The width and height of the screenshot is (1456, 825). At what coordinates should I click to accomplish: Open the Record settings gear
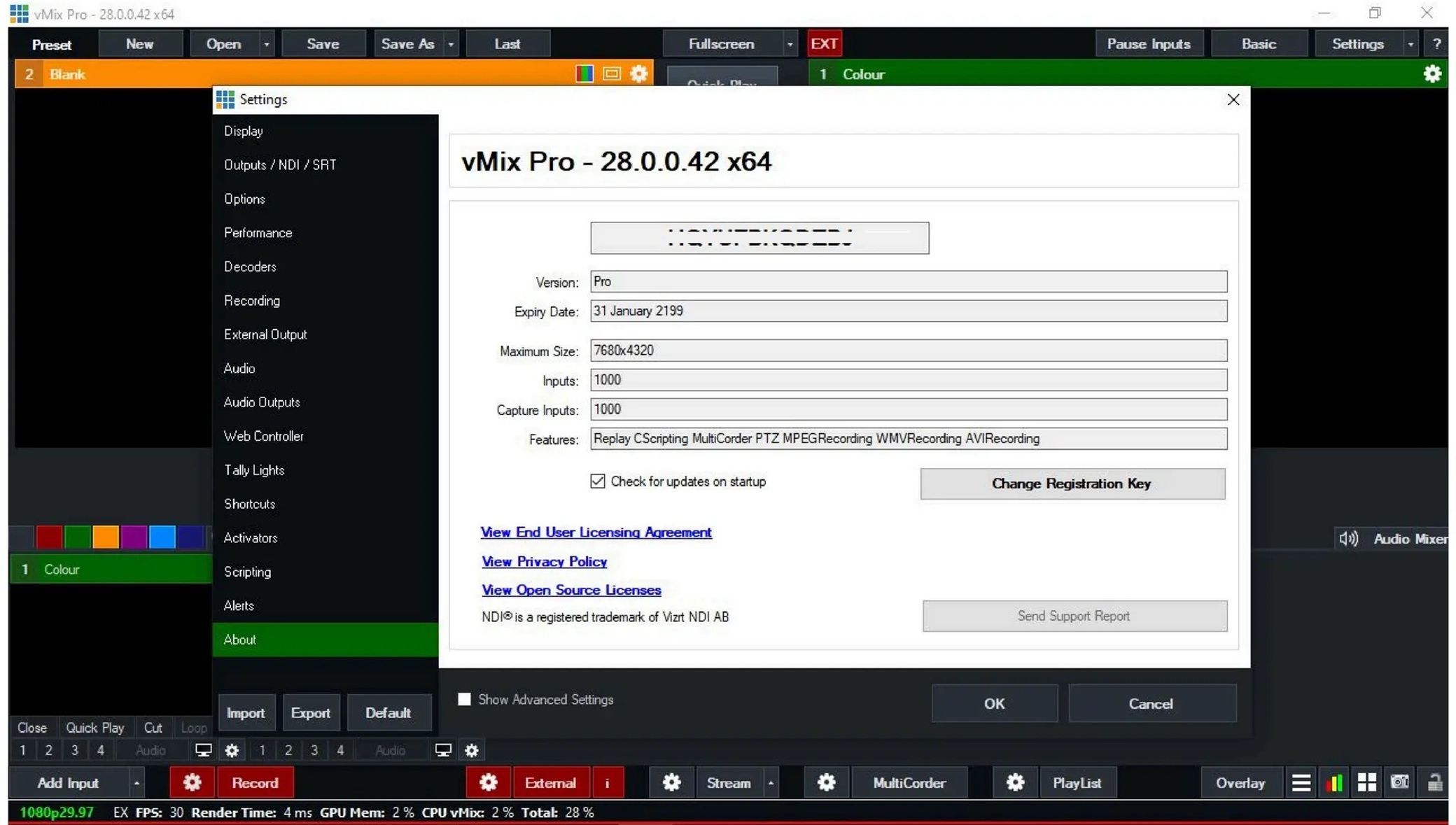point(192,782)
